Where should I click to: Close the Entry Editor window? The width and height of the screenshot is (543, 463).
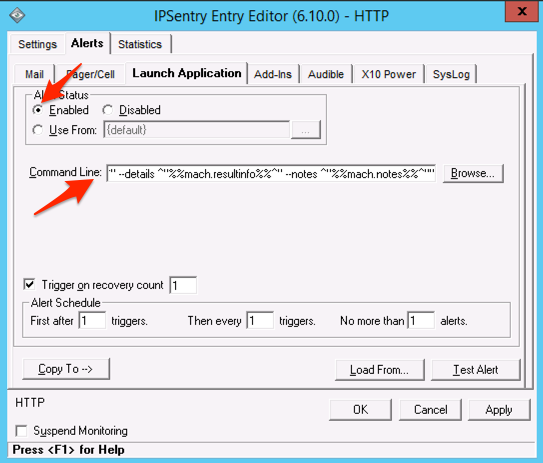click(x=522, y=11)
